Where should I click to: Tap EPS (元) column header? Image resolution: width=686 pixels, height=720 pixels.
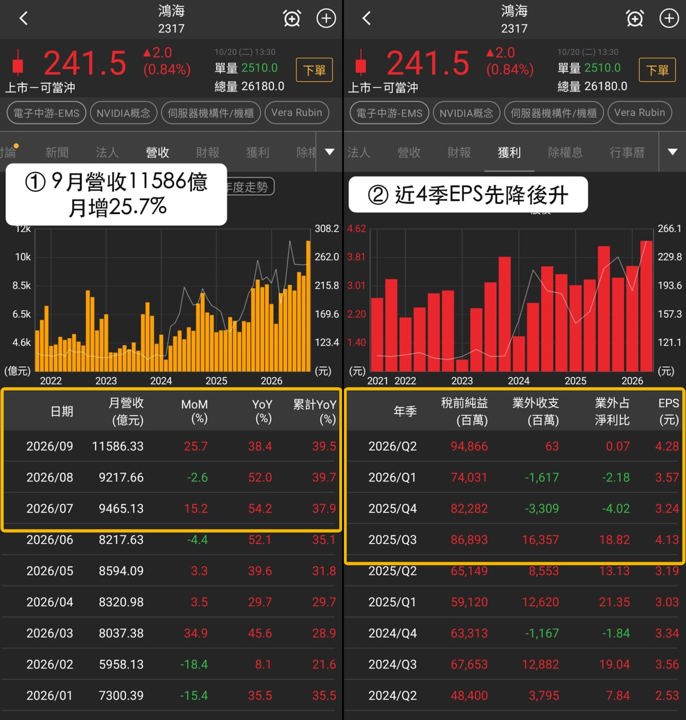[x=669, y=411]
